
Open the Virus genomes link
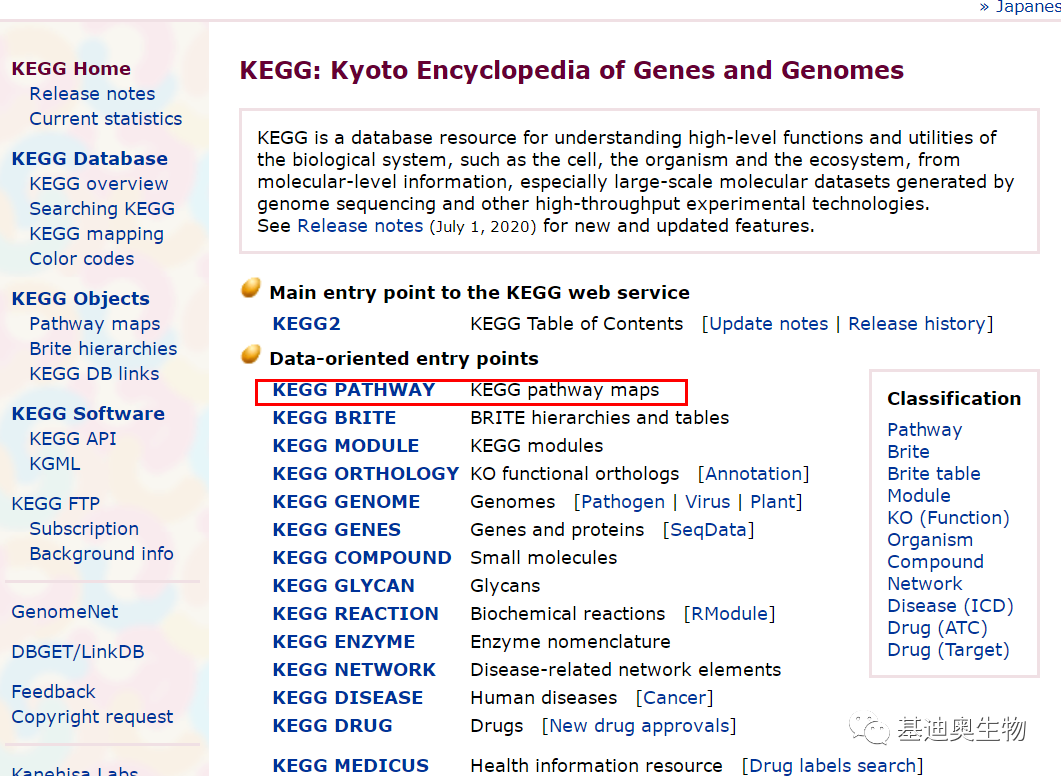point(708,502)
